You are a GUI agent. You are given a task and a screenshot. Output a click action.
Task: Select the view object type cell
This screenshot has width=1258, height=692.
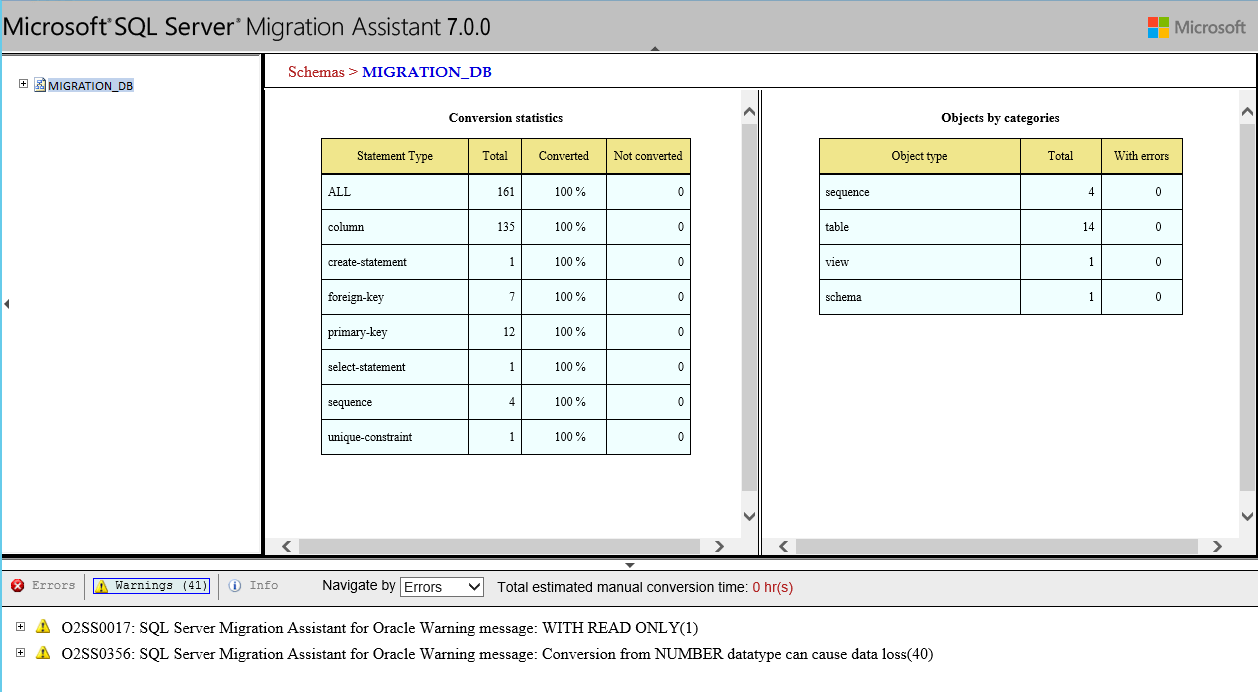tap(920, 262)
